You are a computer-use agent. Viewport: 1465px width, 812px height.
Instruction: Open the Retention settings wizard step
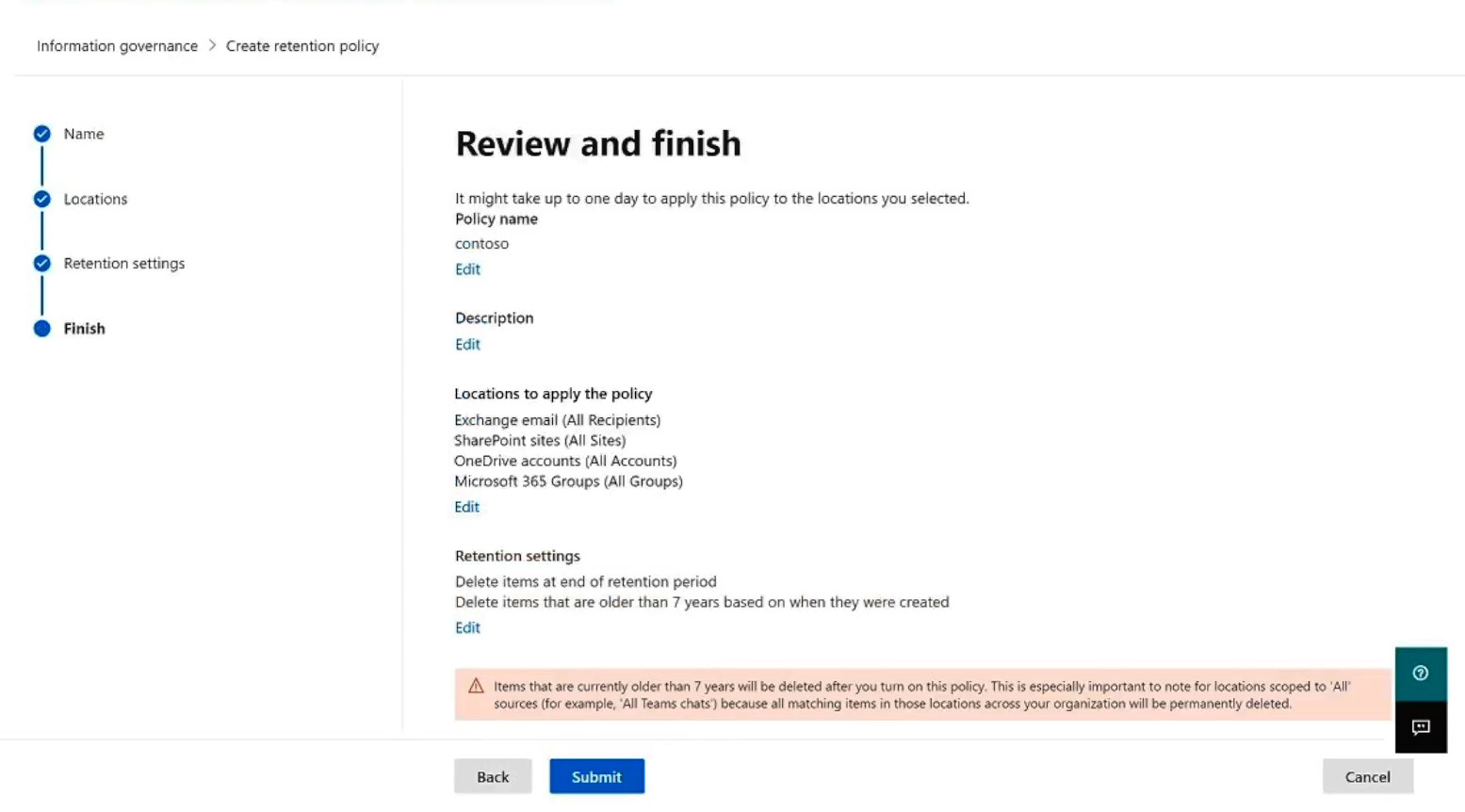point(124,264)
